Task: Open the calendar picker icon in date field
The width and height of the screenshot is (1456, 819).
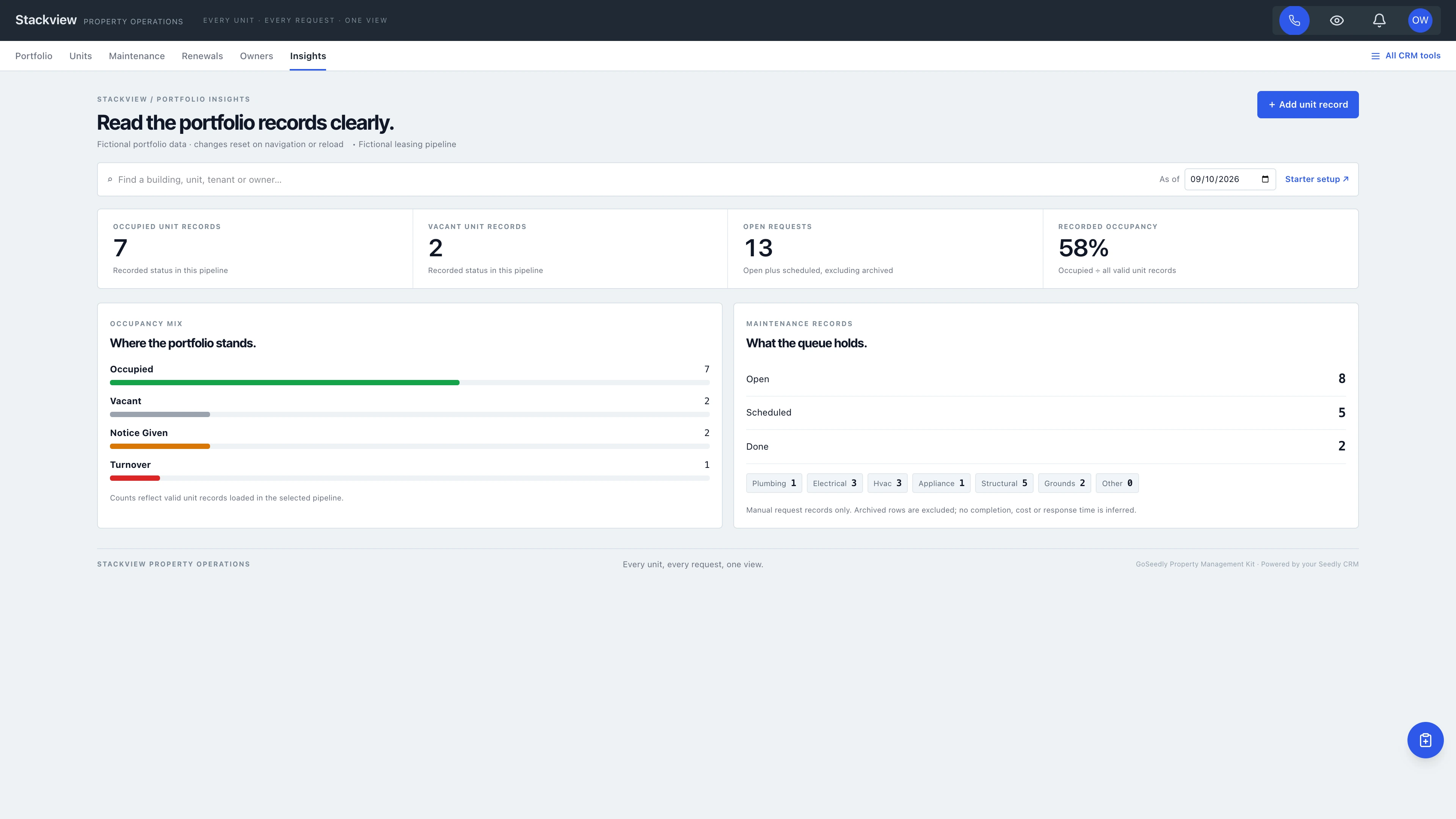Action: pyautogui.click(x=1265, y=179)
